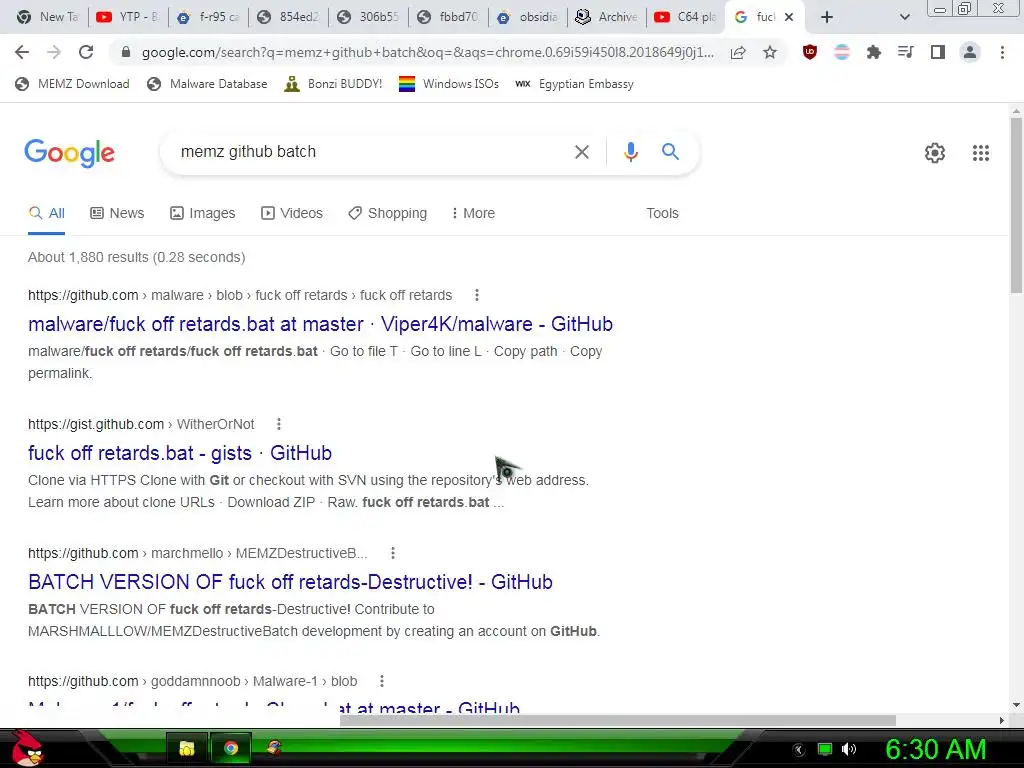Share this page icon in address bar
The height and width of the screenshot is (768, 1024).
738,52
